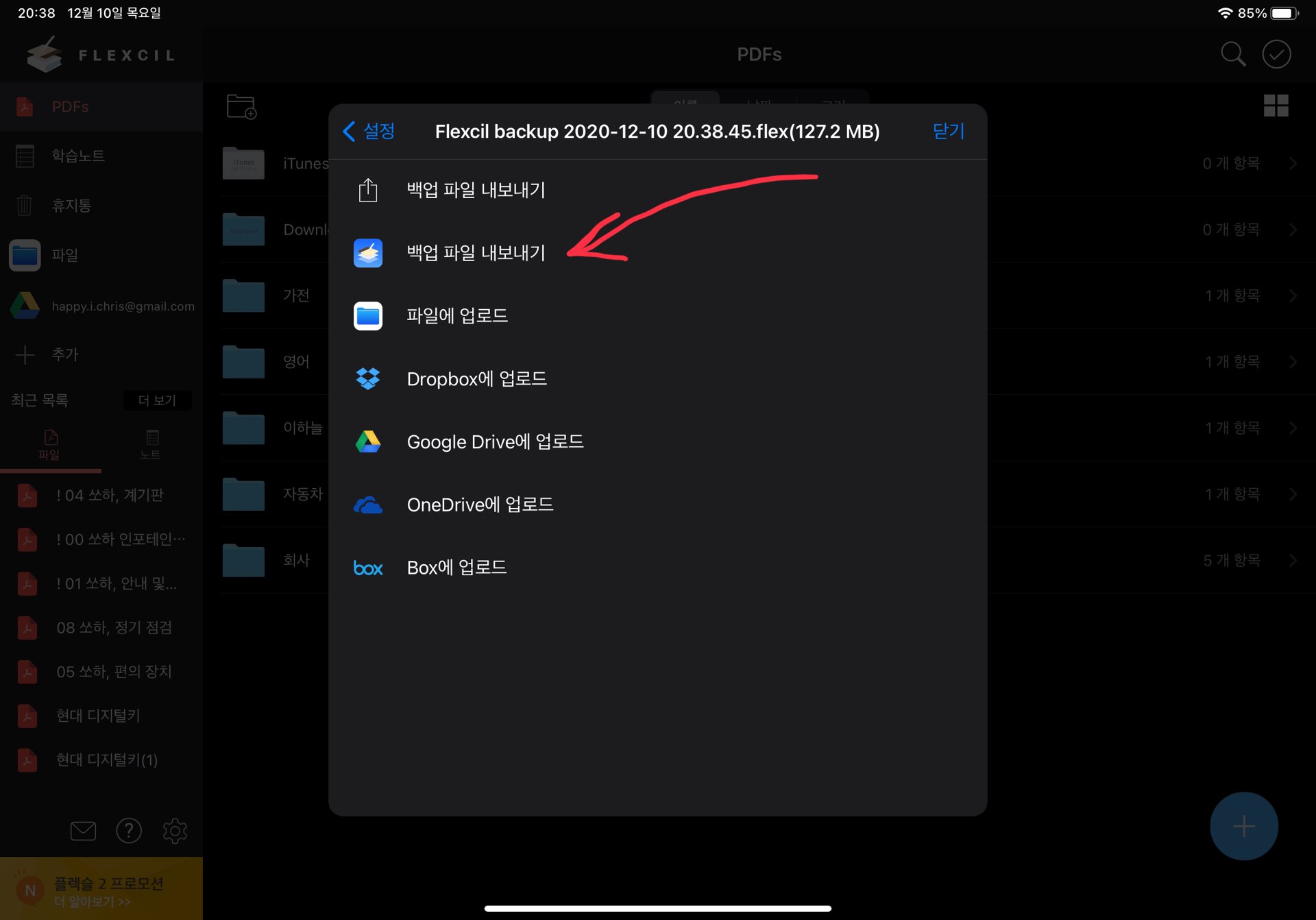Switch to grid view layout
The height and width of the screenshot is (920, 1316).
point(1276,106)
